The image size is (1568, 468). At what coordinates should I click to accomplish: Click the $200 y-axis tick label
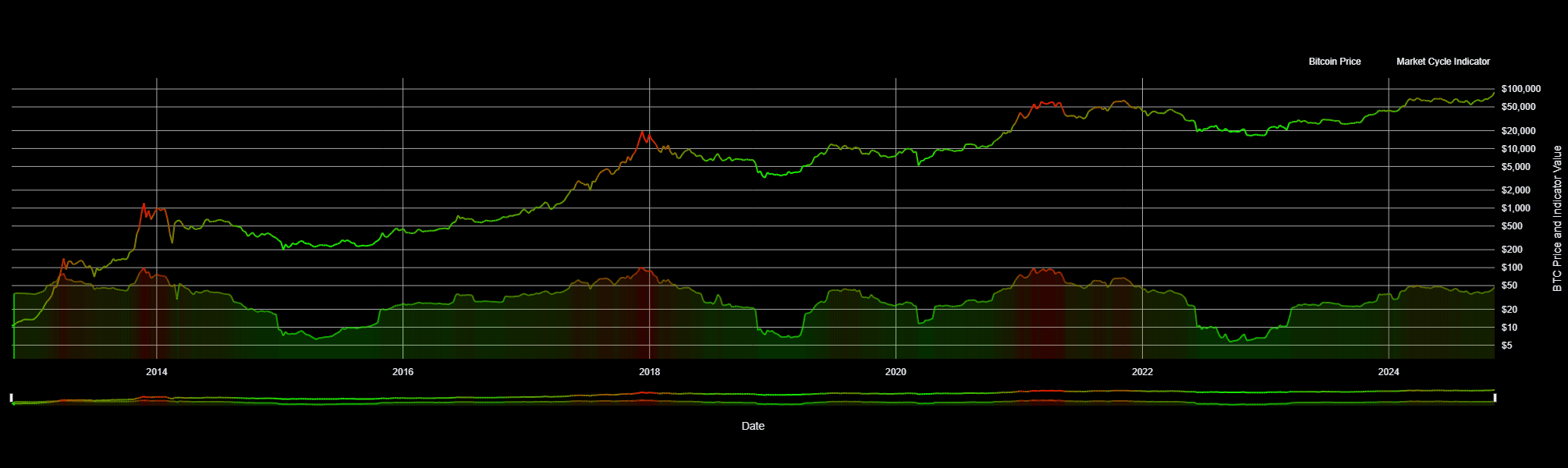click(1512, 250)
